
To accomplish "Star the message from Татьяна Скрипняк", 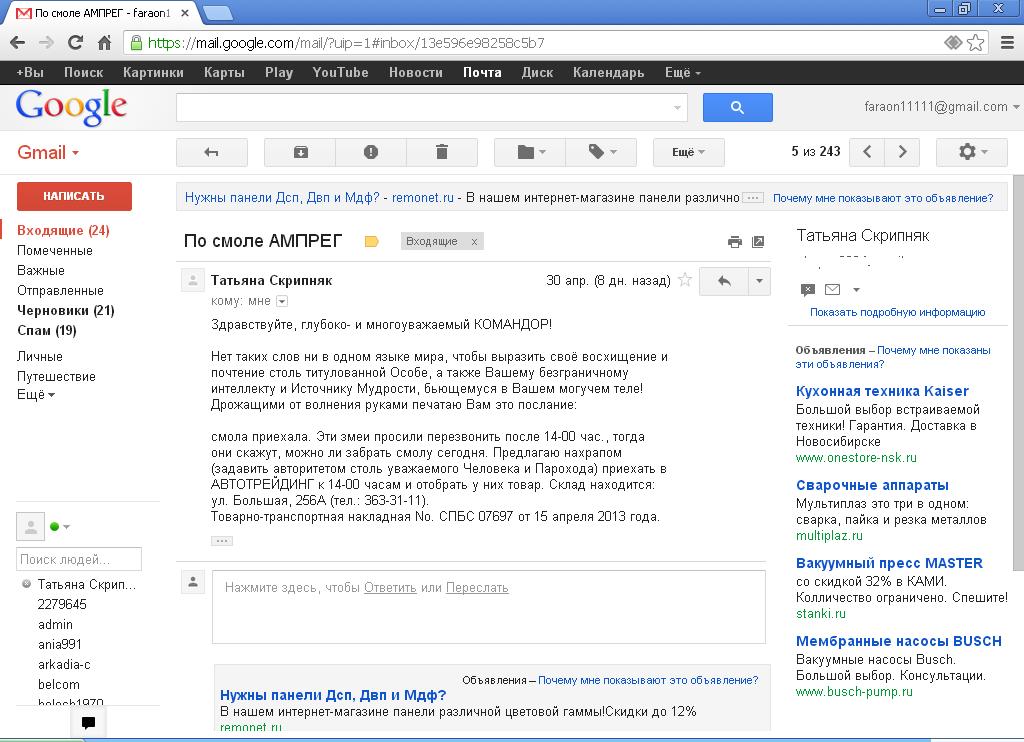I will point(685,281).
